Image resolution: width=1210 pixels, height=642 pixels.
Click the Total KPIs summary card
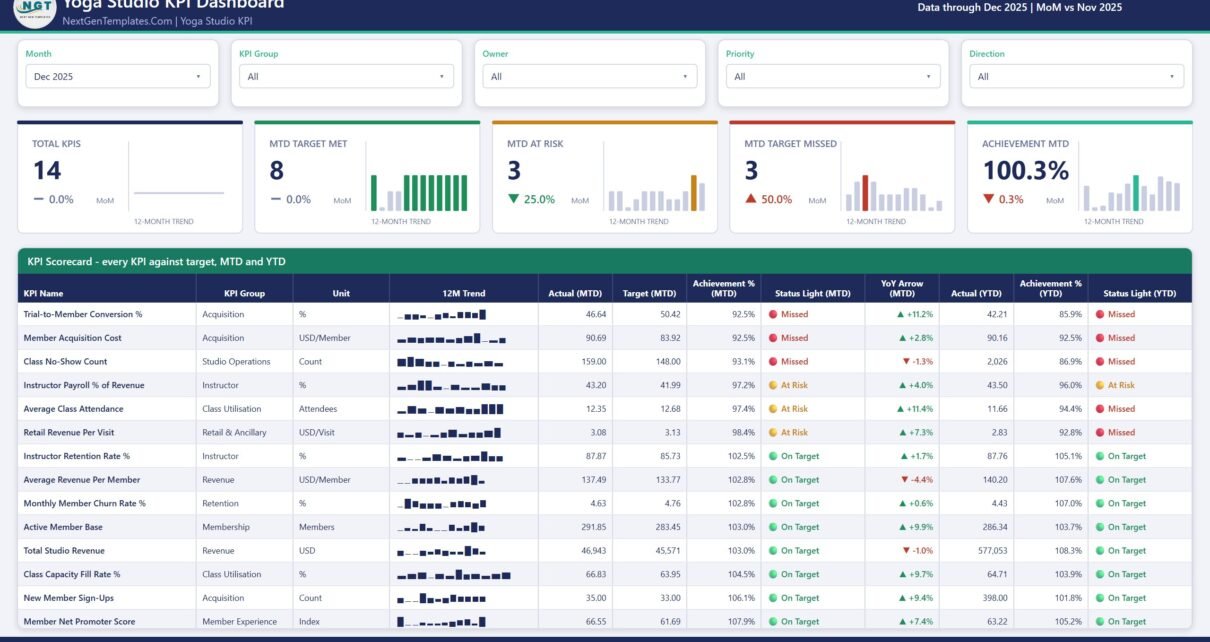130,178
